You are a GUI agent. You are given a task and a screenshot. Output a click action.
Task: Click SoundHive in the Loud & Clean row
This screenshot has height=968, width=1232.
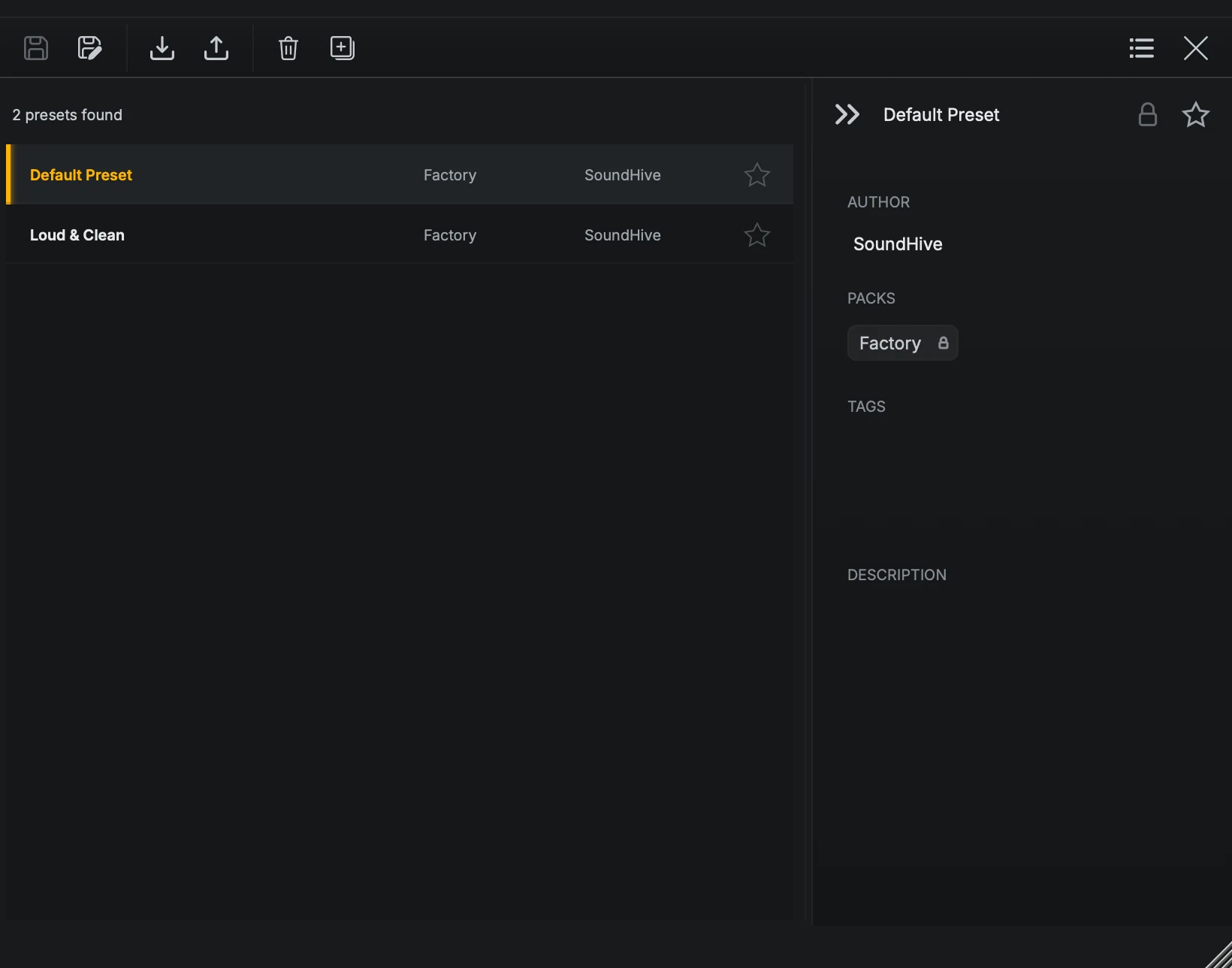click(623, 235)
